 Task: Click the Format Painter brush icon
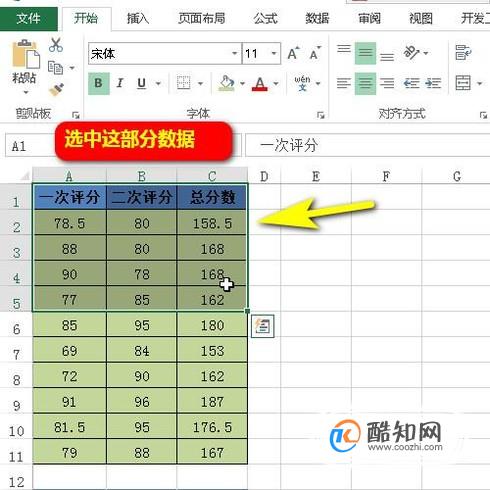(x=56, y=89)
